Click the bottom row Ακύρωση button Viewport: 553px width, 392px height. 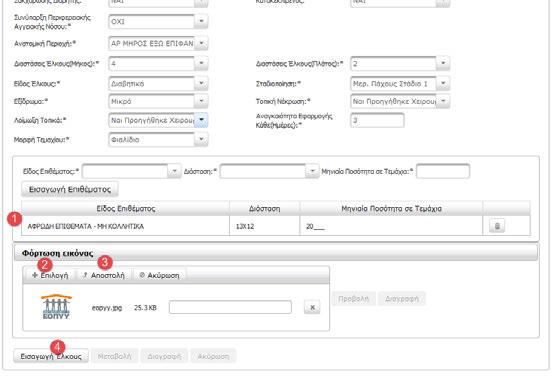[213, 356]
